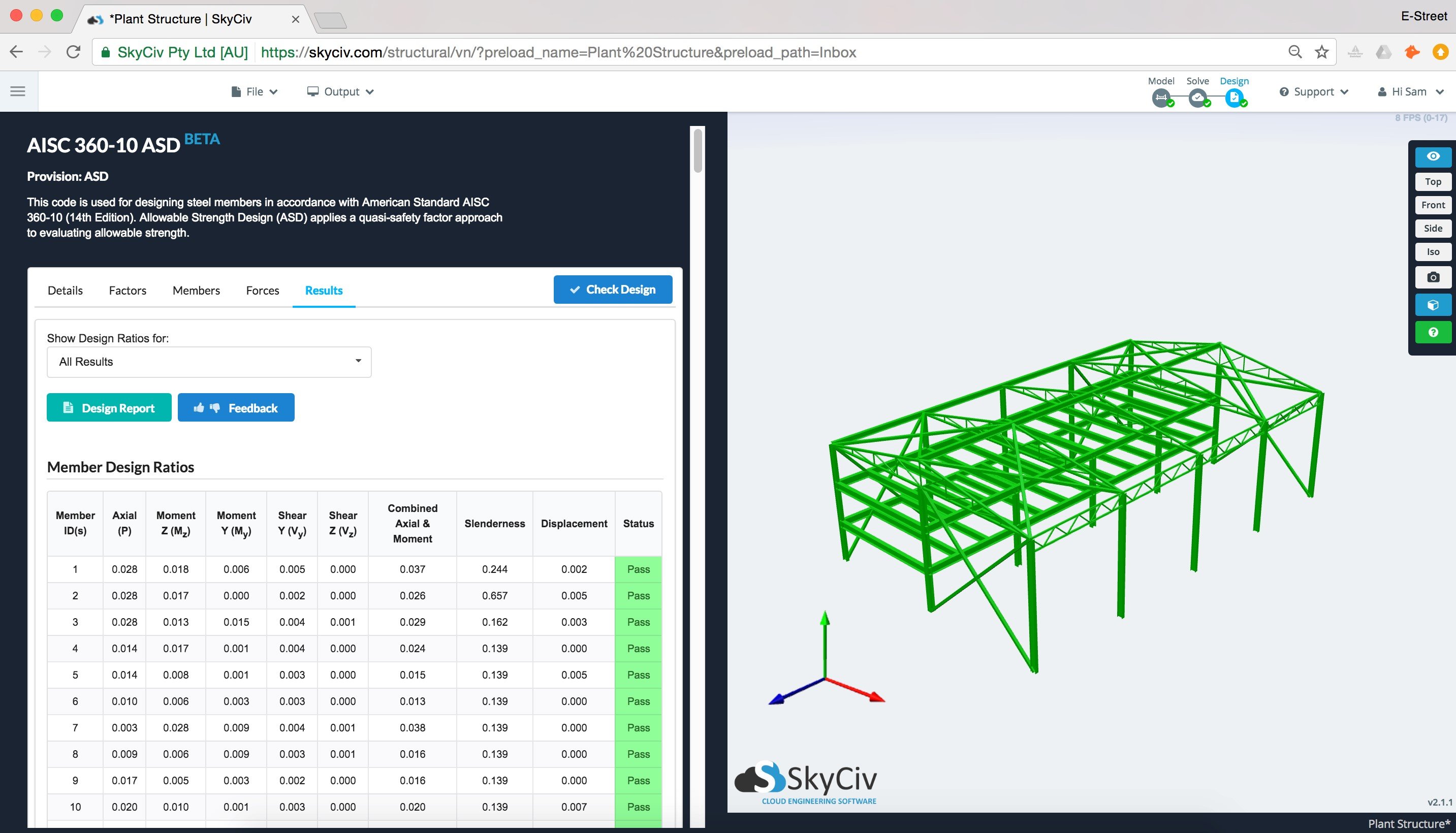
Task: Click the Slenderness column header
Action: (x=495, y=524)
